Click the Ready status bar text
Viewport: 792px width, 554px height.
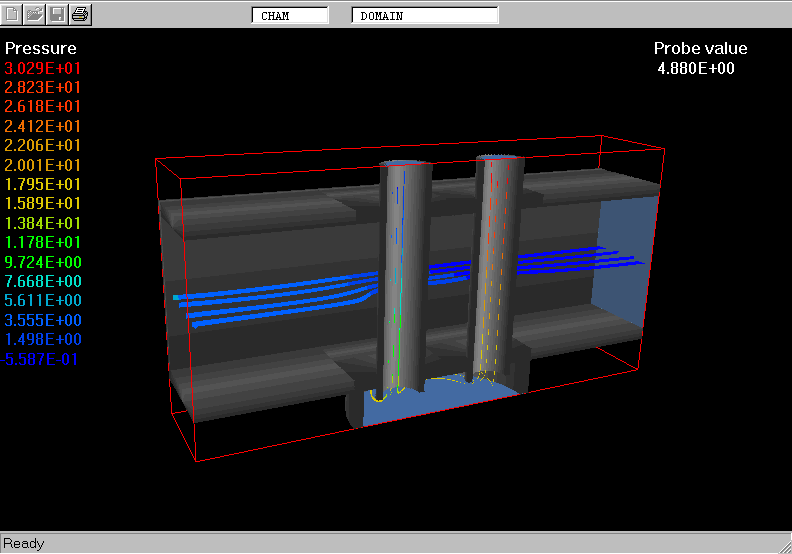[24, 544]
